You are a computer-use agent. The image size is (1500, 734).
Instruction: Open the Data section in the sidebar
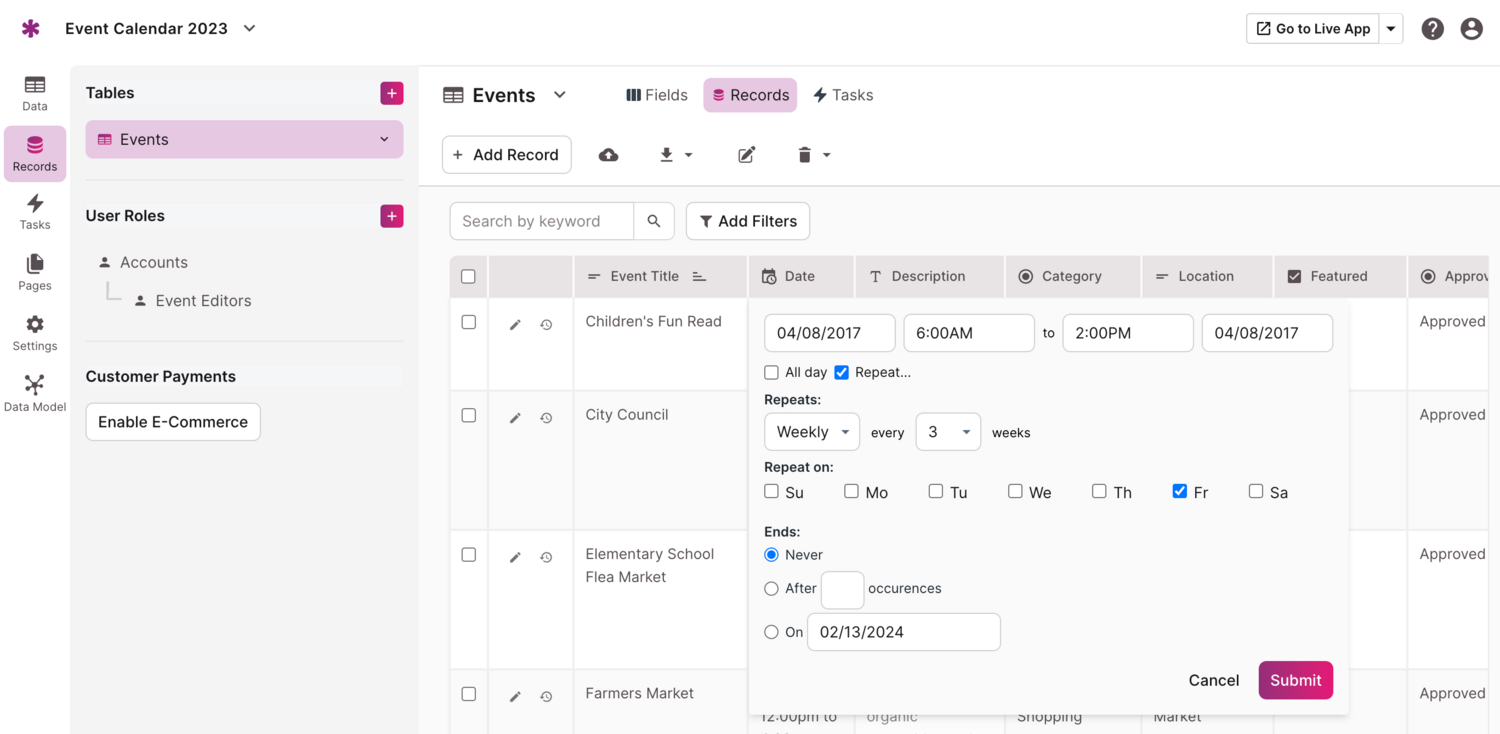point(34,92)
